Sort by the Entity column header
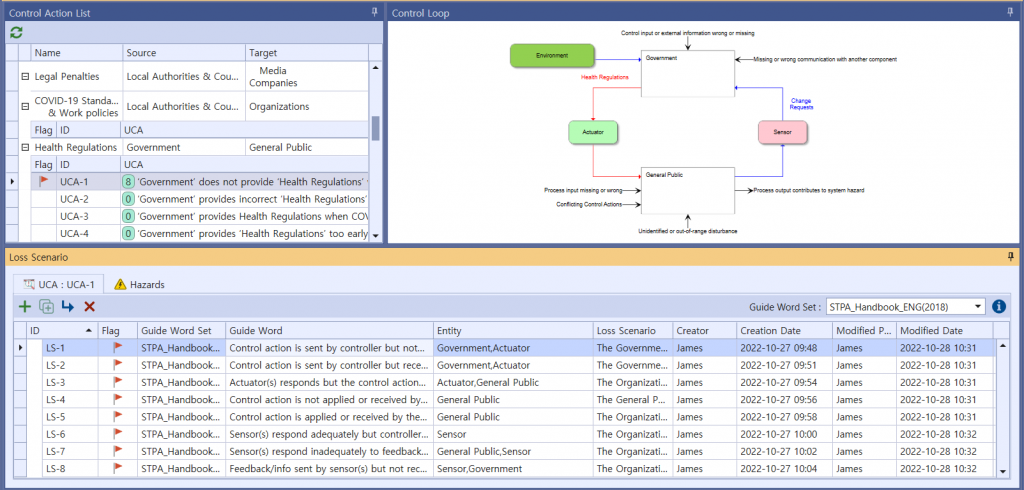The height and width of the screenshot is (490, 1024). [513, 331]
